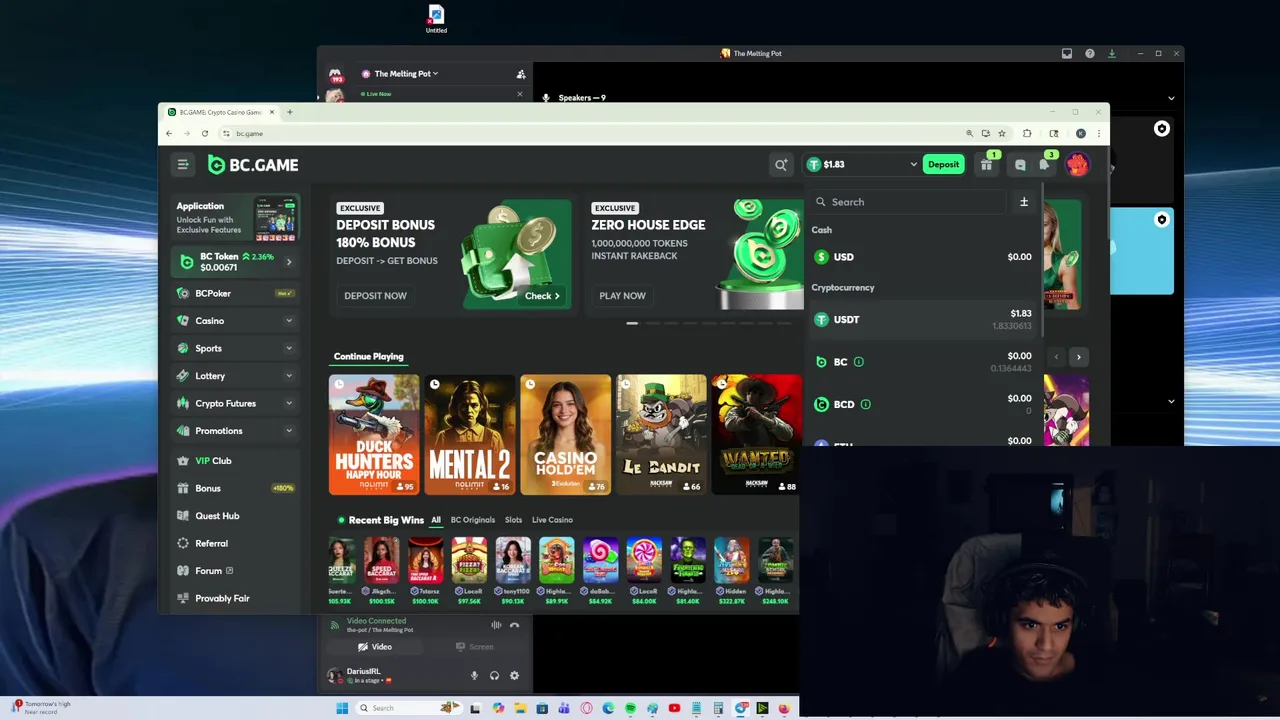Open Provably Fair in sidebar
The width and height of the screenshot is (1280, 720).
(235, 598)
